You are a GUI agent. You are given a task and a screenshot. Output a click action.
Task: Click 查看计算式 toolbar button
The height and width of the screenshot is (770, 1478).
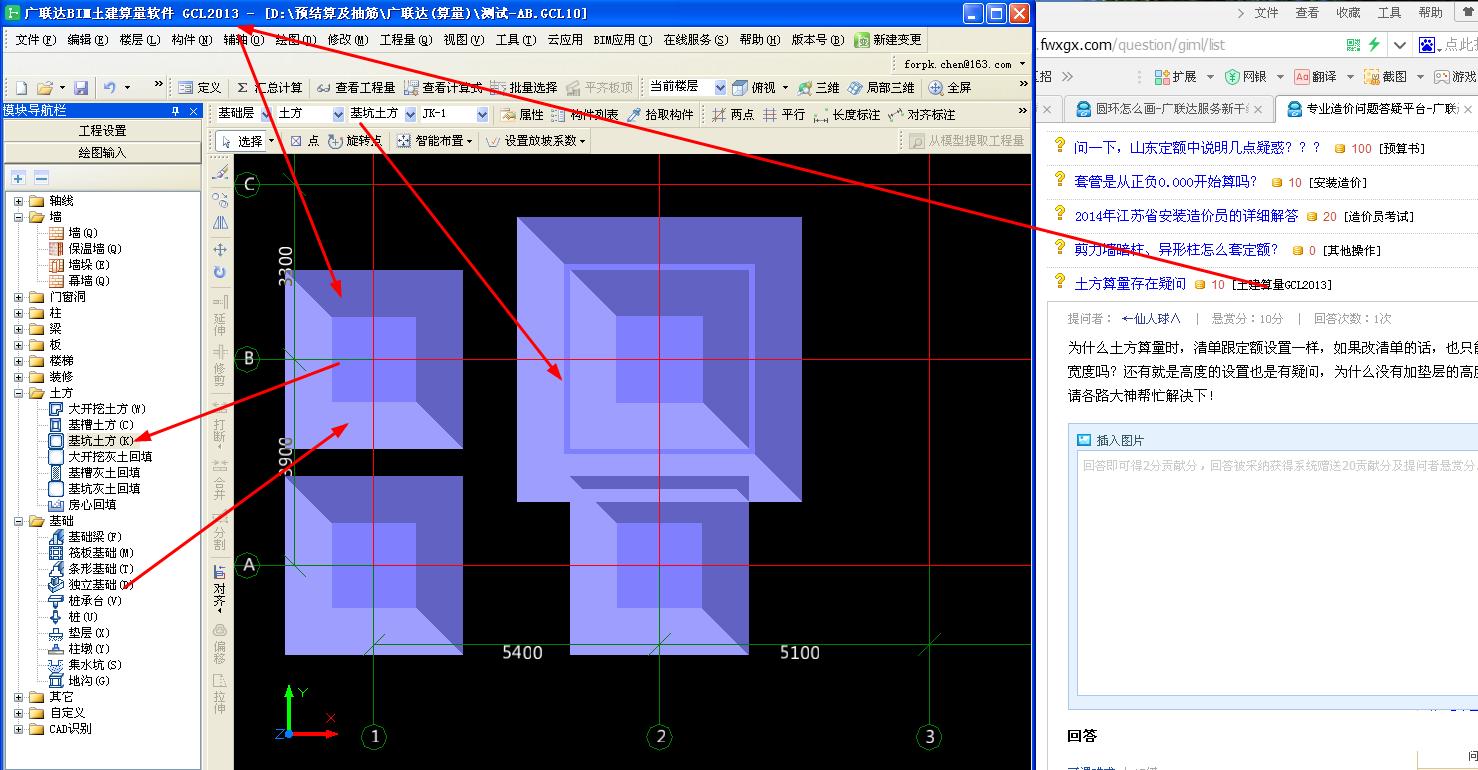tap(443, 88)
